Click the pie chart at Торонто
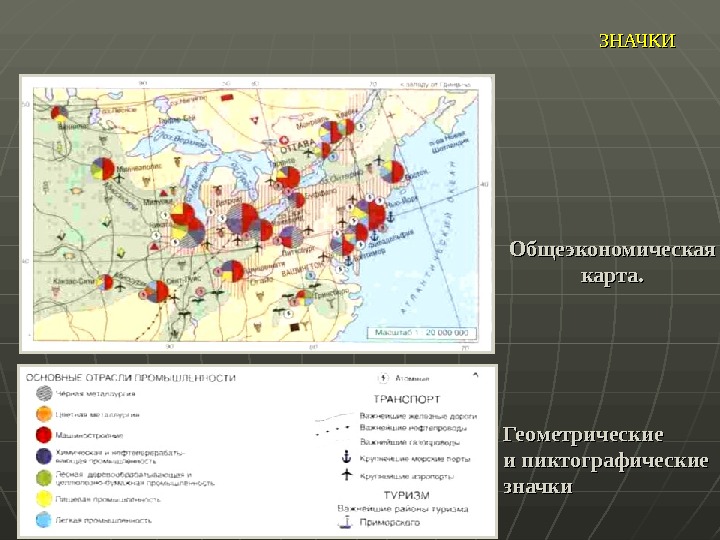 click(288, 178)
